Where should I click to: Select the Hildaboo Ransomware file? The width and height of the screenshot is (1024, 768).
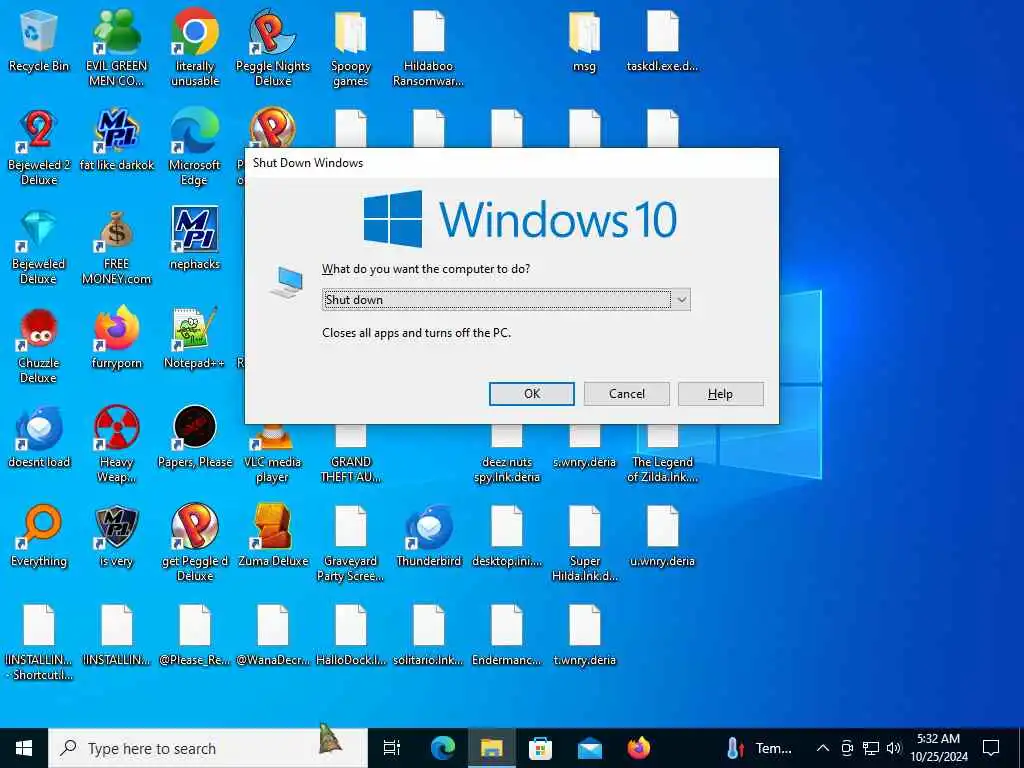coord(428,48)
